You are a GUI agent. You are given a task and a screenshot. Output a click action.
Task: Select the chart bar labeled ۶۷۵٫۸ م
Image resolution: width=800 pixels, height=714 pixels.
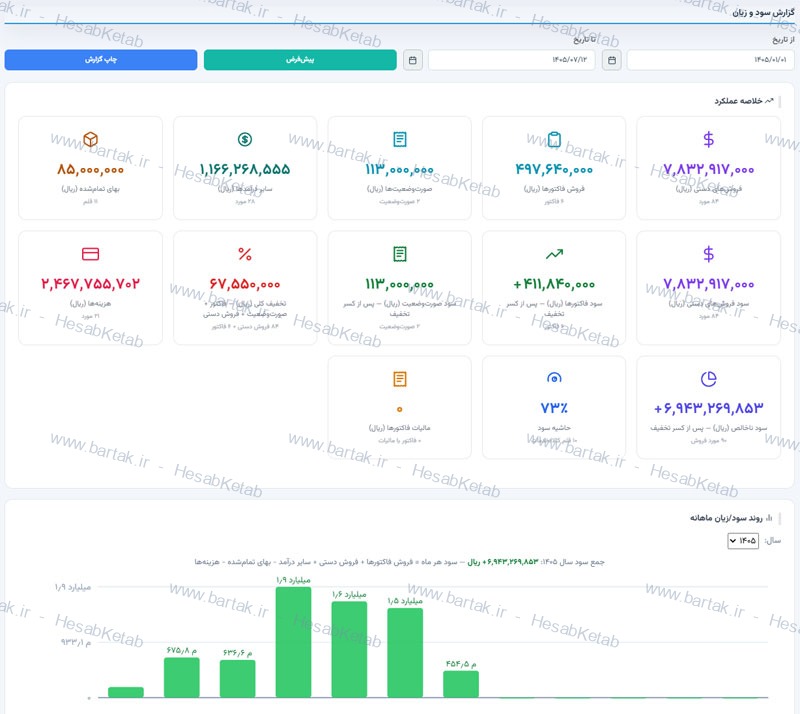[182, 677]
